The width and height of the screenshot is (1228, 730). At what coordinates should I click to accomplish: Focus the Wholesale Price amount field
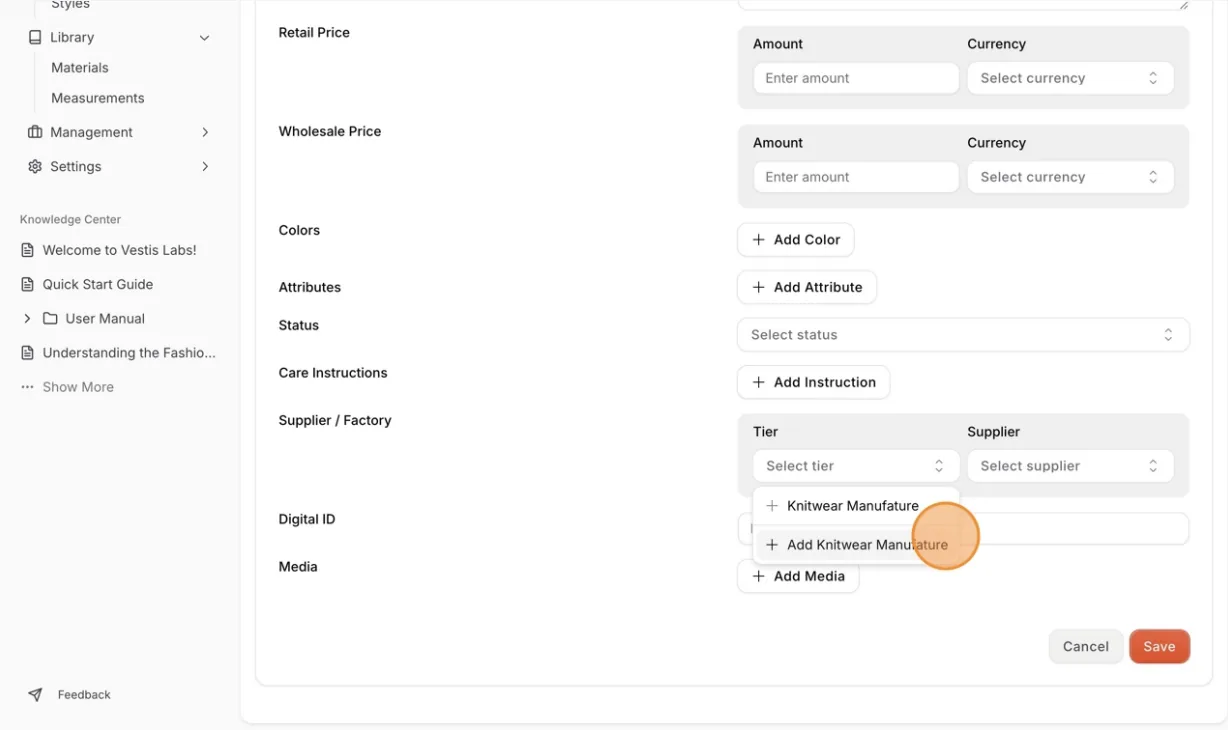(856, 177)
